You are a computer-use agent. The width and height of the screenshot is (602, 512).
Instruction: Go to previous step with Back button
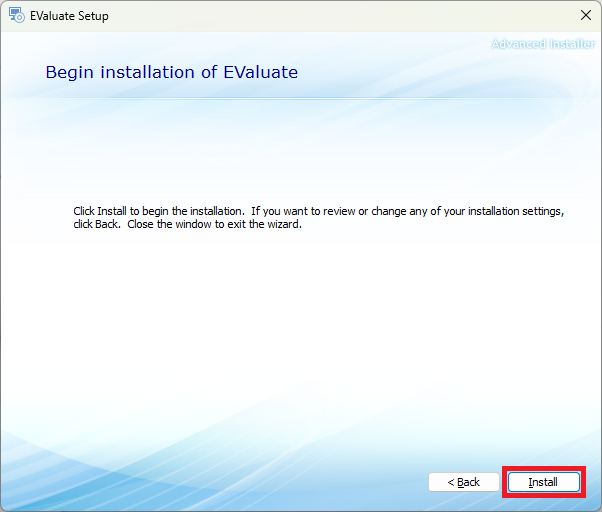click(x=463, y=482)
